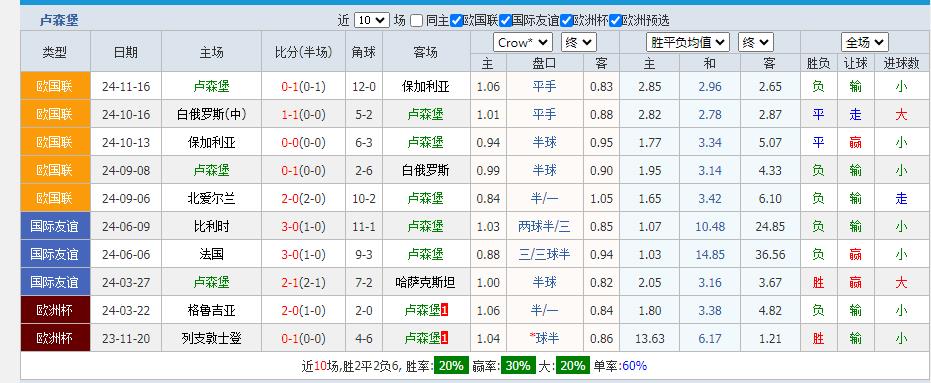Click the green 30% badge after 赢率
This screenshot has height=383, width=931.
point(518,366)
